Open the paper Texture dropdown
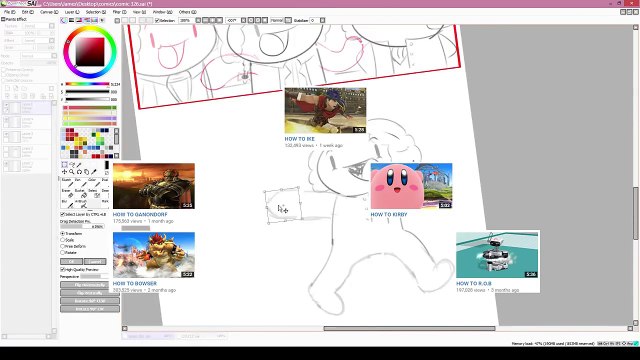The image size is (640, 360). pos(38,26)
